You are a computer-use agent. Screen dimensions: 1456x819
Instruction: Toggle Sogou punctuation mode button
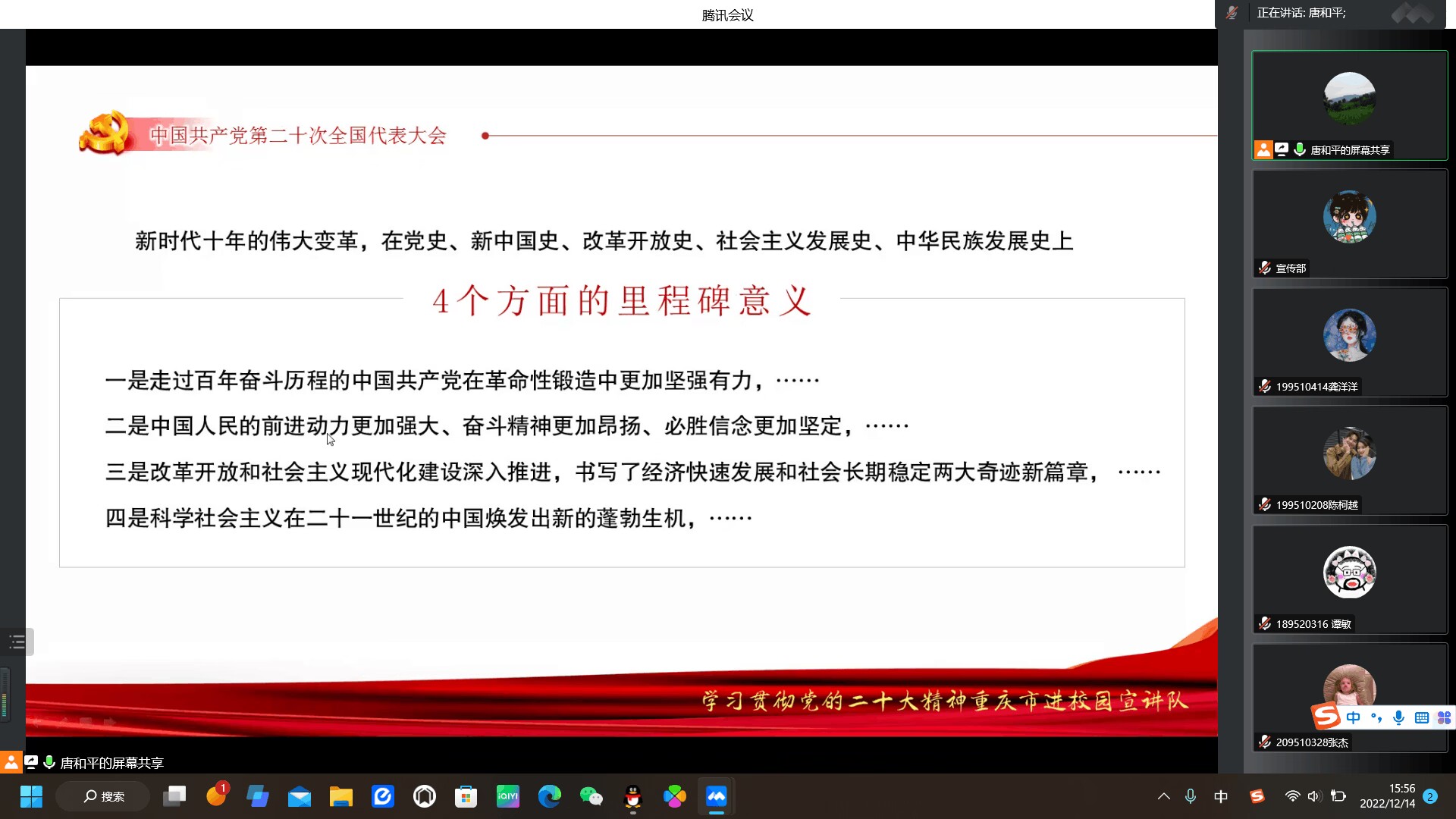[1376, 717]
